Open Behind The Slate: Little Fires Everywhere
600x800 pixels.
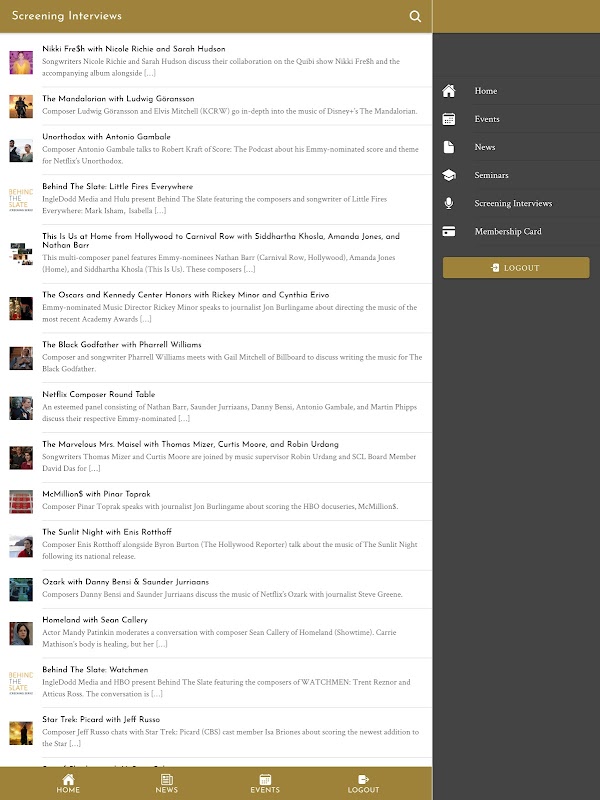(216, 198)
